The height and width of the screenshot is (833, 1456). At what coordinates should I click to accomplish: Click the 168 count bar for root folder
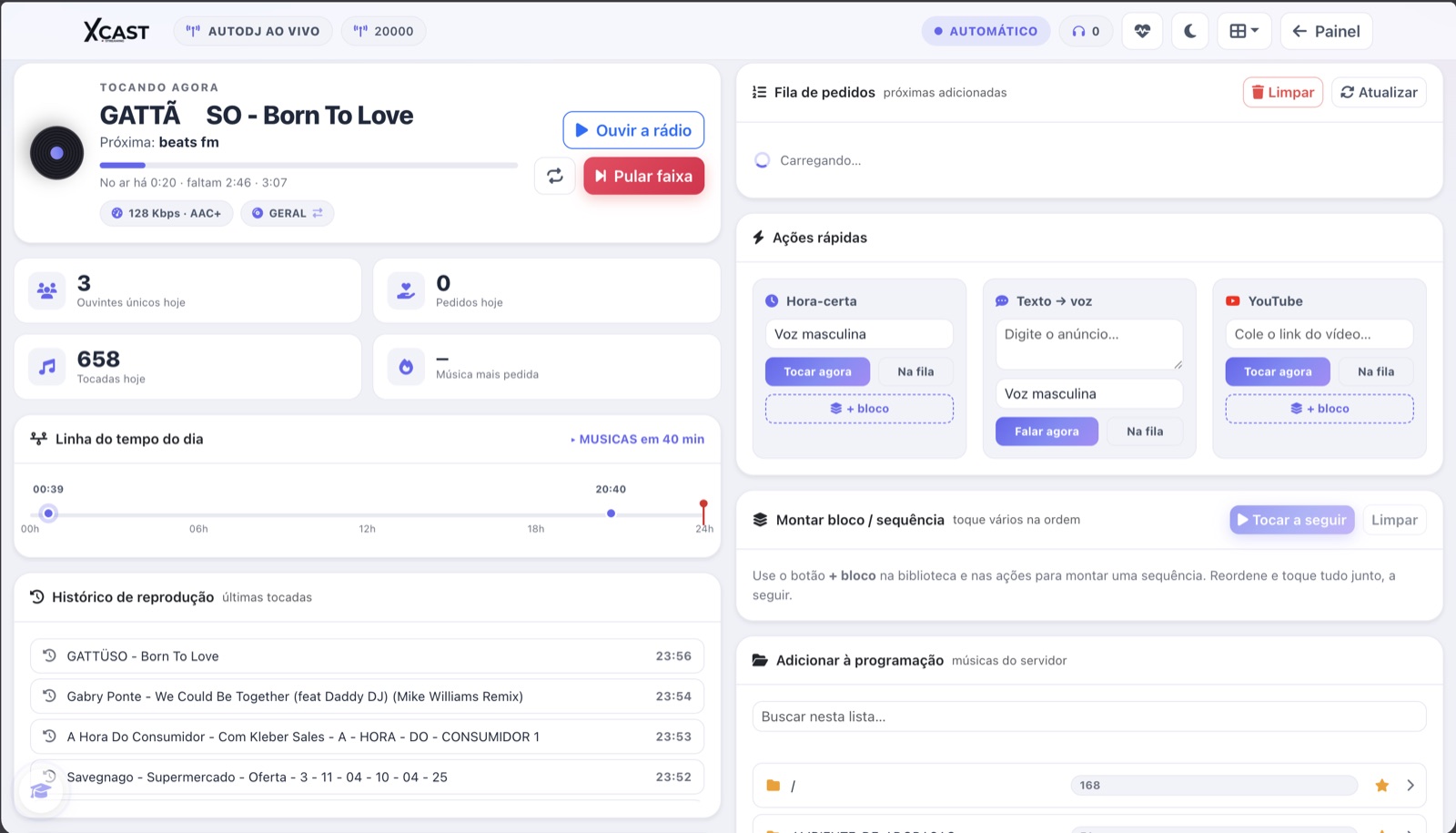coord(1214,785)
